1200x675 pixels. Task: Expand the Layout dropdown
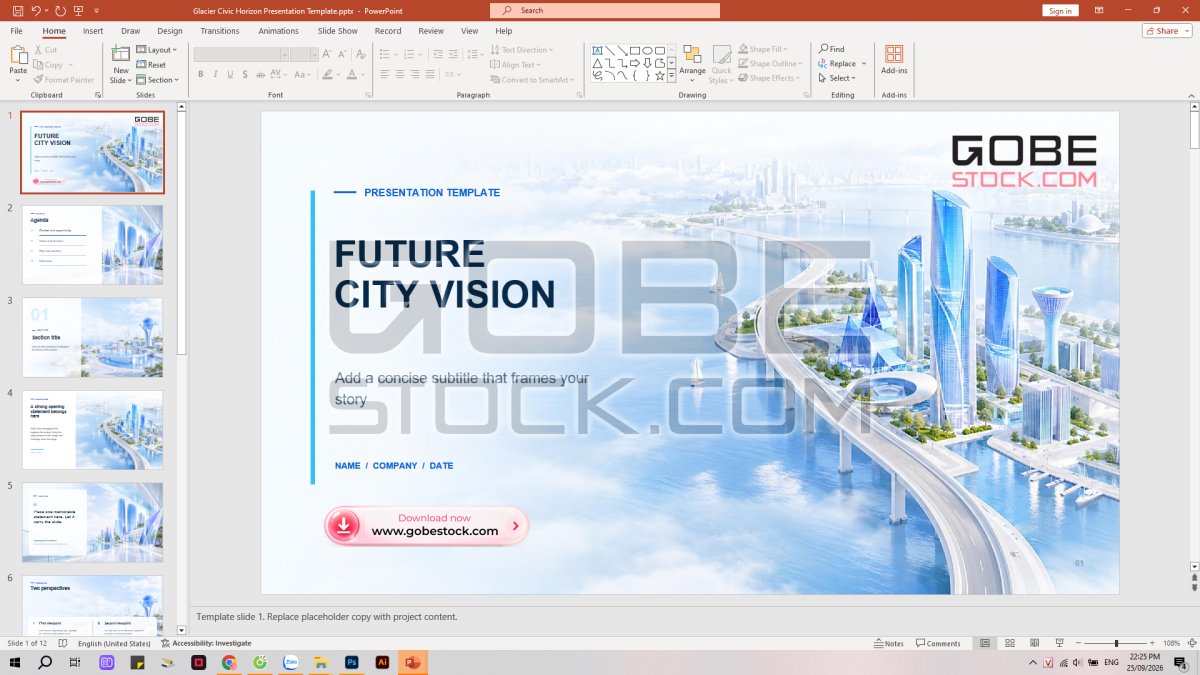[156, 50]
